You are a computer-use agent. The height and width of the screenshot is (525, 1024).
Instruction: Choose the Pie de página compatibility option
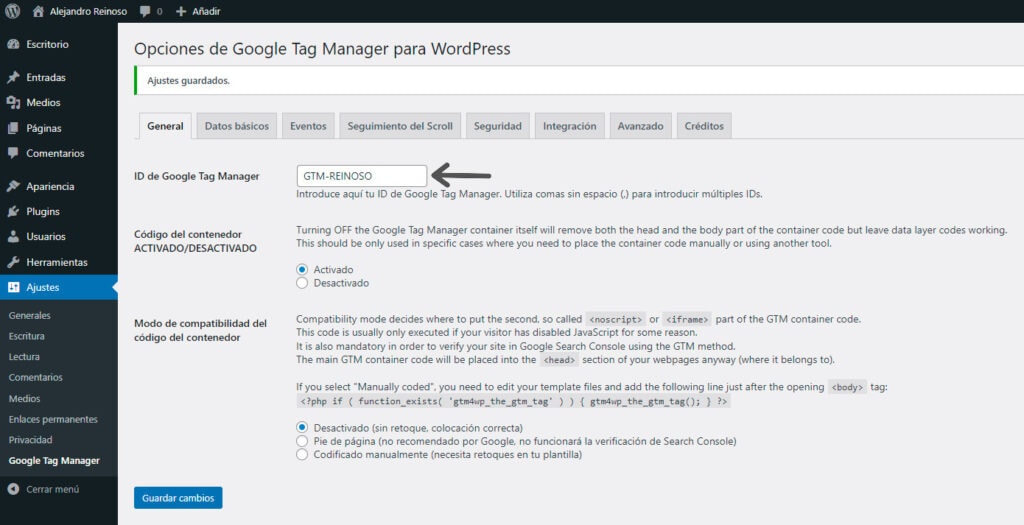[x=302, y=441]
